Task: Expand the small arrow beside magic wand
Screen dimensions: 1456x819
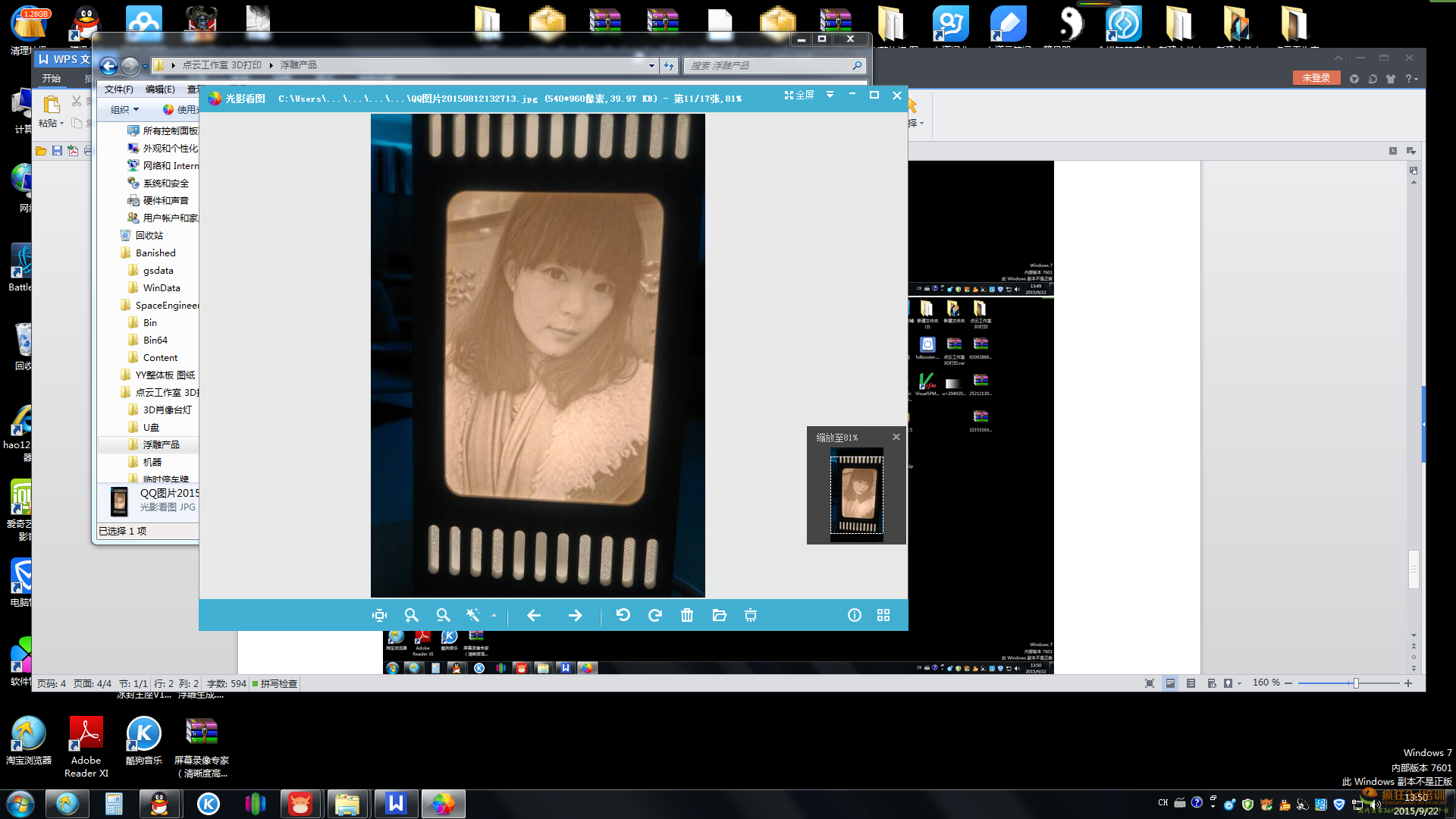Action: [494, 616]
